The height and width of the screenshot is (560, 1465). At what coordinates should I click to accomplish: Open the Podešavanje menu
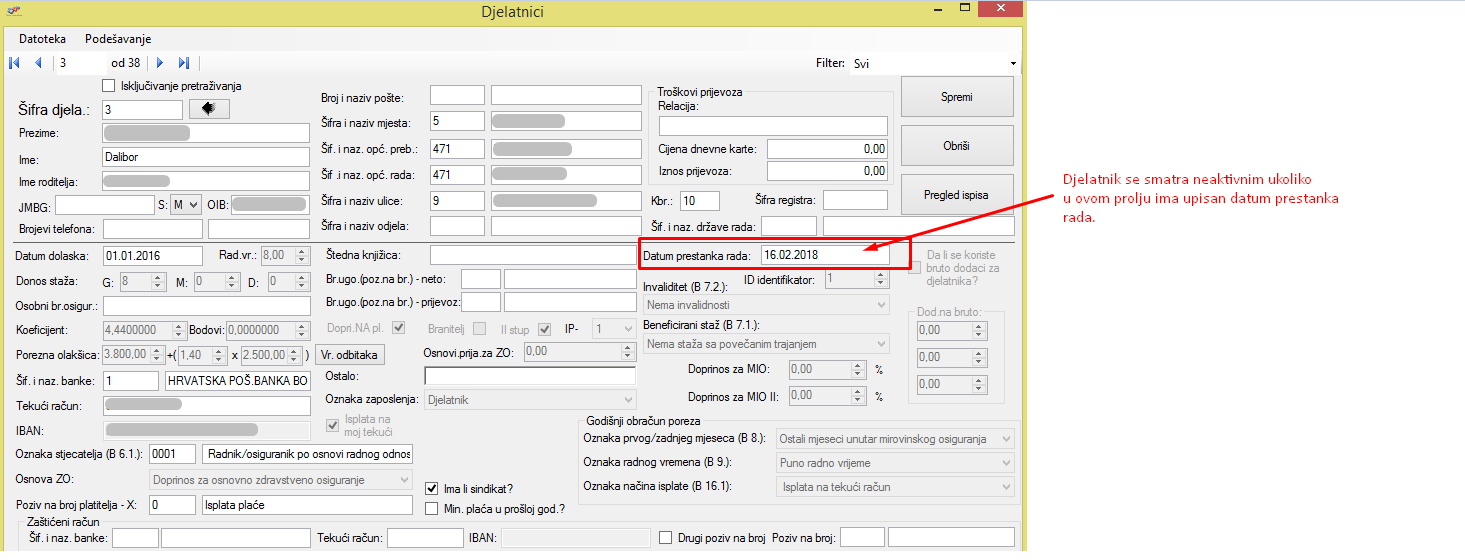coord(118,39)
